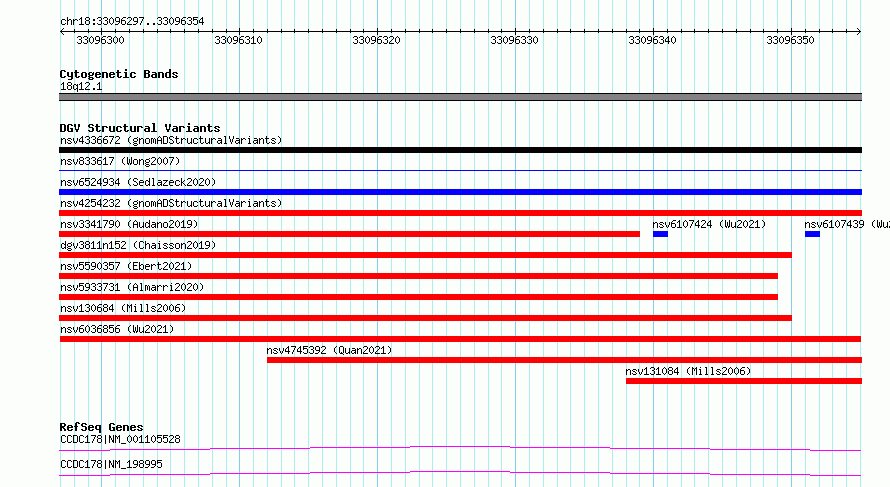Open nsv6524934 (Sedlazeck2020) variant label

[138, 182]
